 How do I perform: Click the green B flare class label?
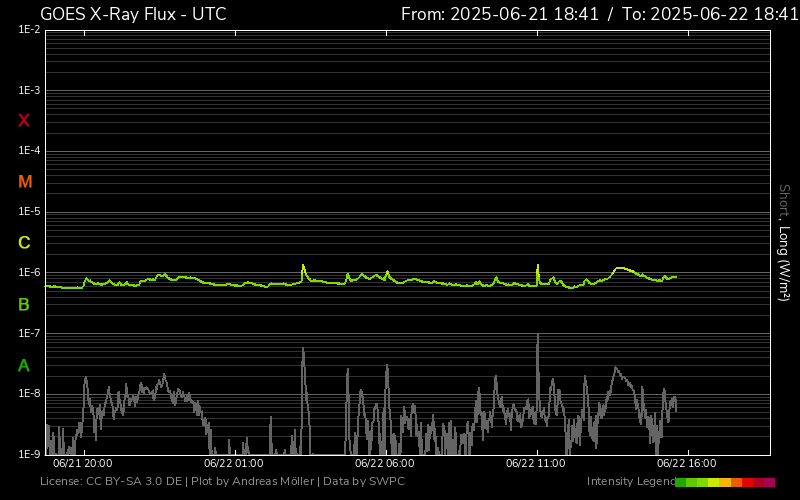[24, 305]
